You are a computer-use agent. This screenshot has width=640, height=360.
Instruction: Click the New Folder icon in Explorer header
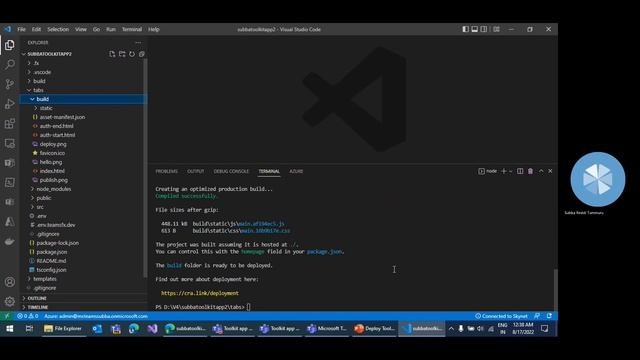(x=122, y=54)
